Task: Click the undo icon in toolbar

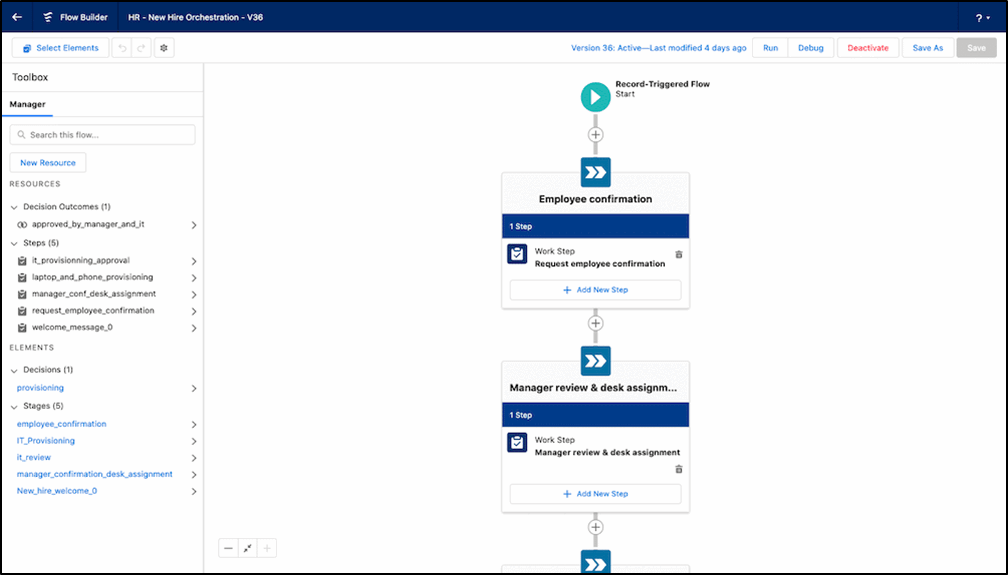Action: (x=120, y=48)
